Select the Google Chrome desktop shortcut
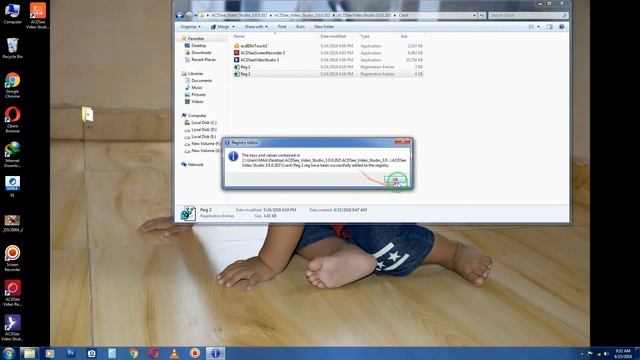 coord(12,85)
